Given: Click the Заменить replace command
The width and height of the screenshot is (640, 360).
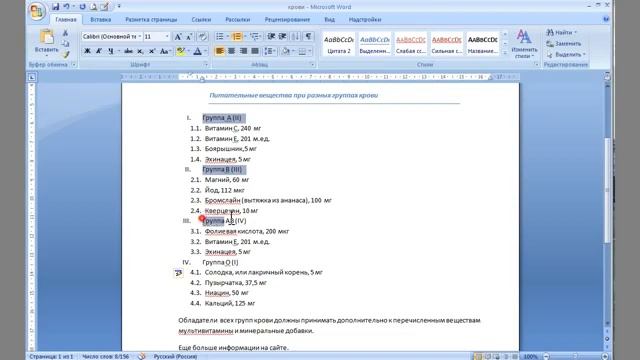Looking at the screenshot, I should coord(563,43).
